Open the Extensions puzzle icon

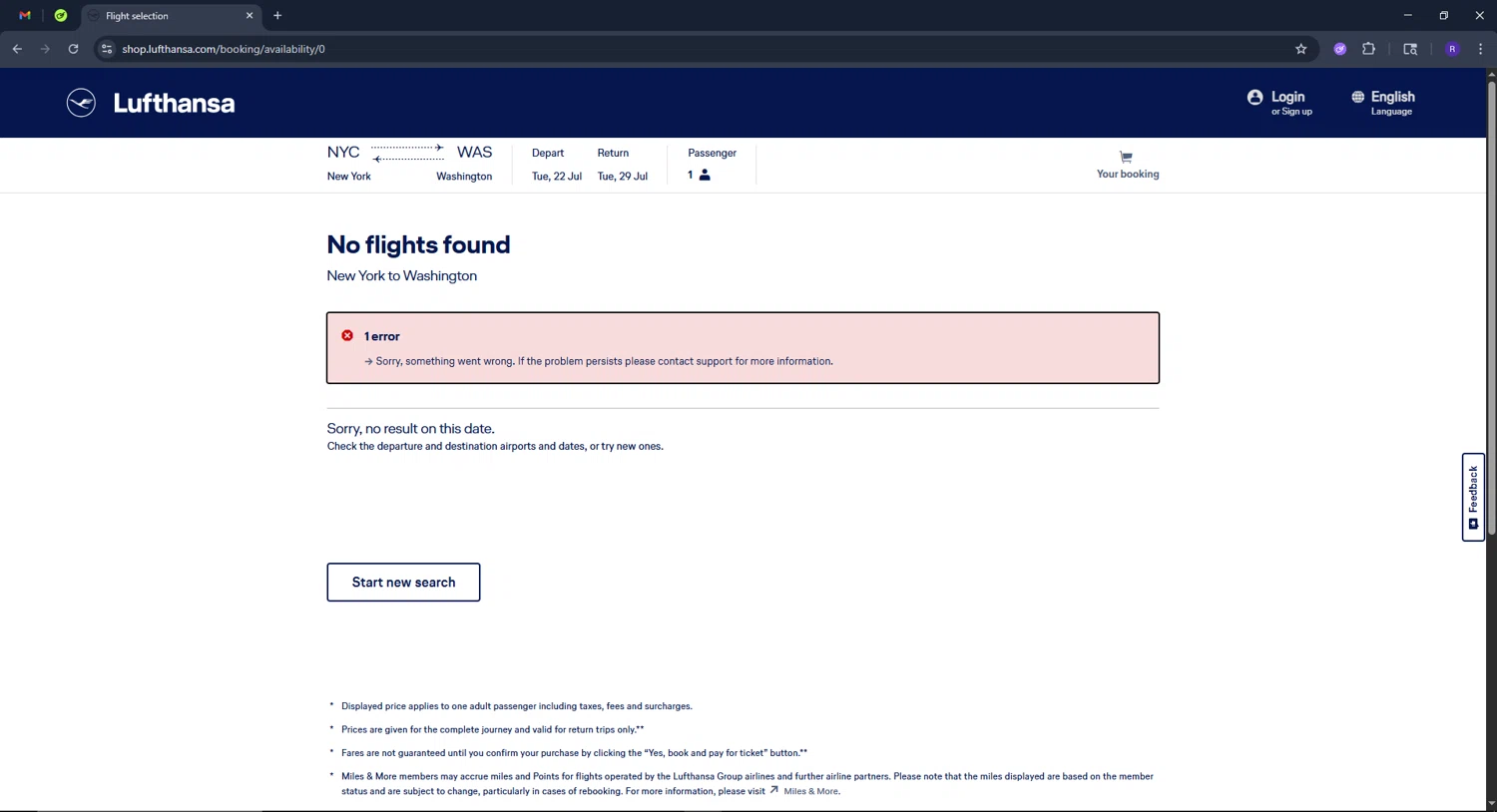[1368, 49]
